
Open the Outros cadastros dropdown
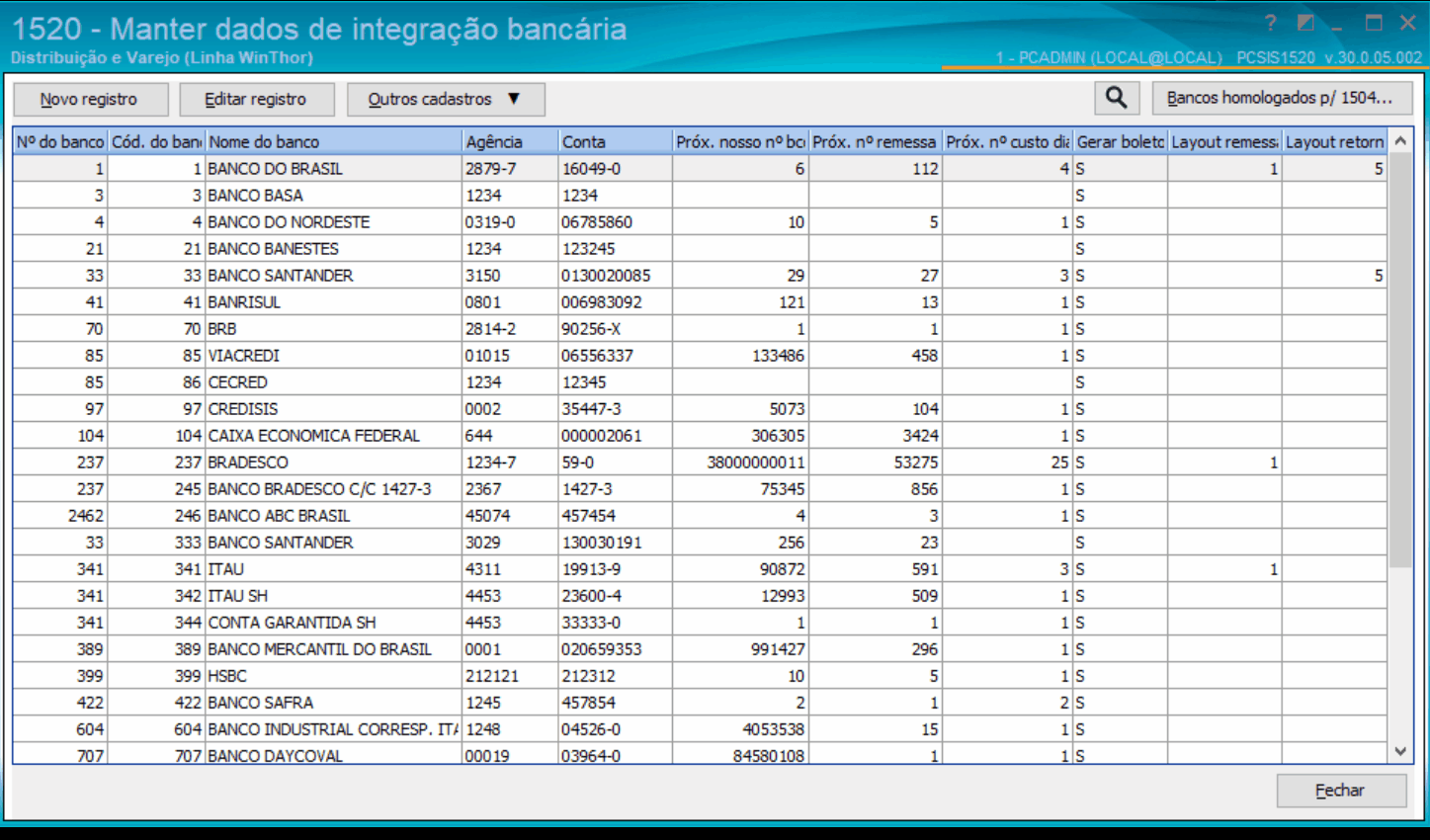coord(446,99)
